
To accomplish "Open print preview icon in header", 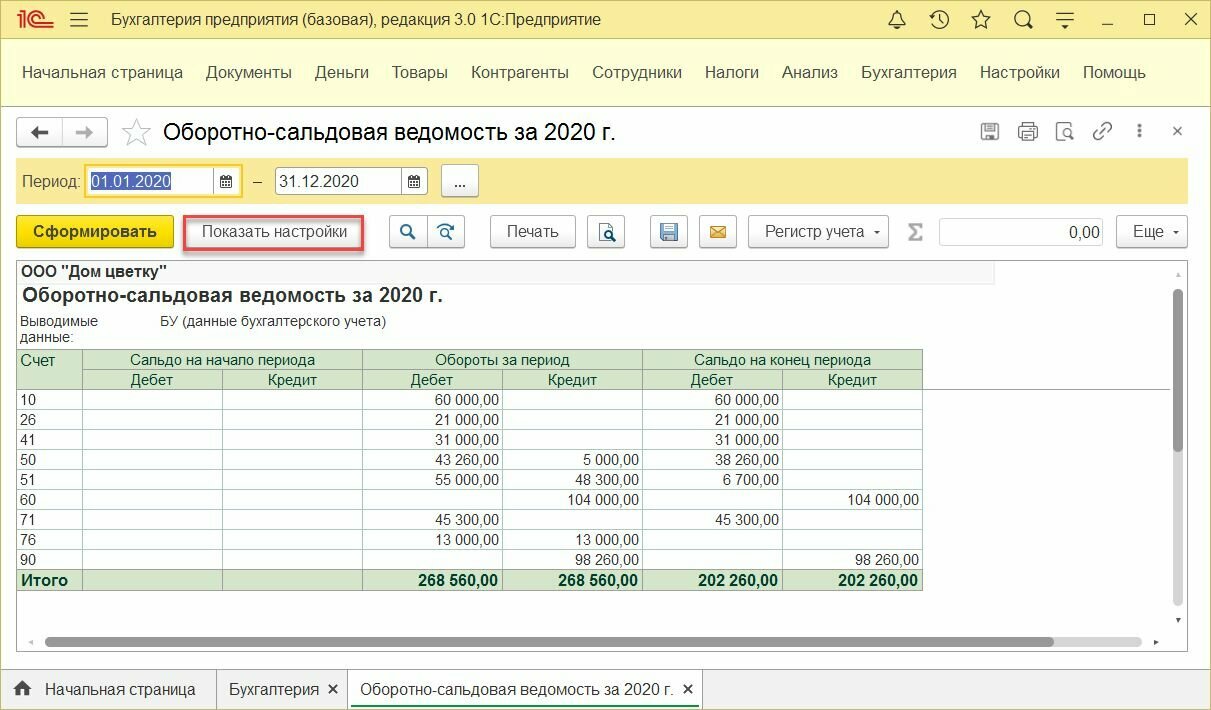I will pos(1065,131).
